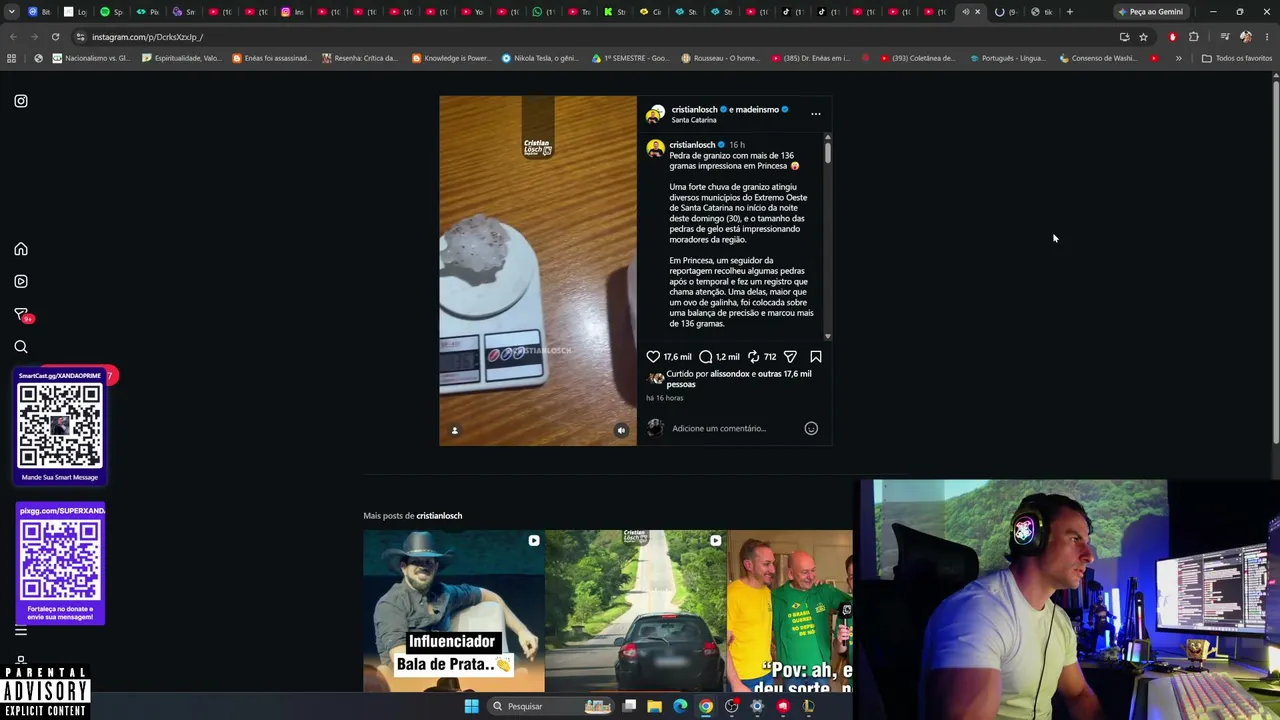Screen dimensions: 1280x720
Task: Open the madeinsmo collaborator profile
Action: point(757,109)
